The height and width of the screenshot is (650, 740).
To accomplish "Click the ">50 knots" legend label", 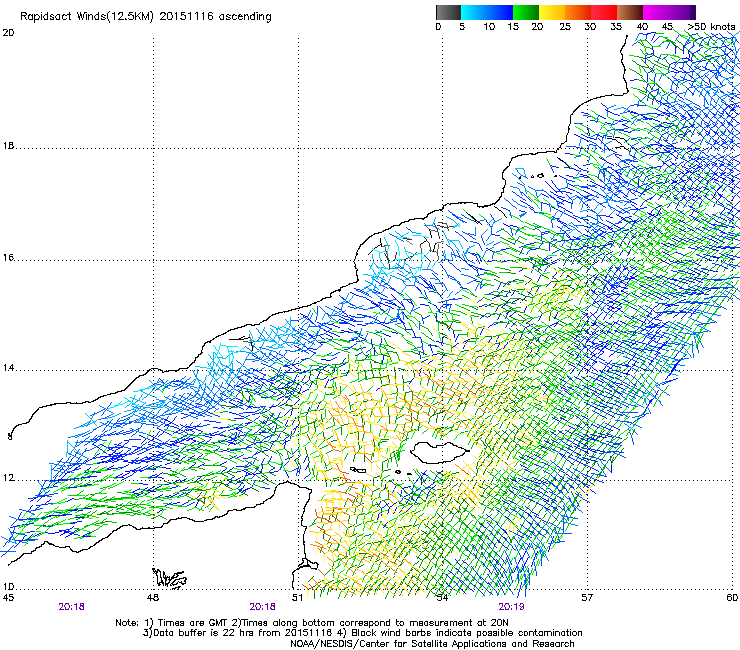I will pos(711,27).
